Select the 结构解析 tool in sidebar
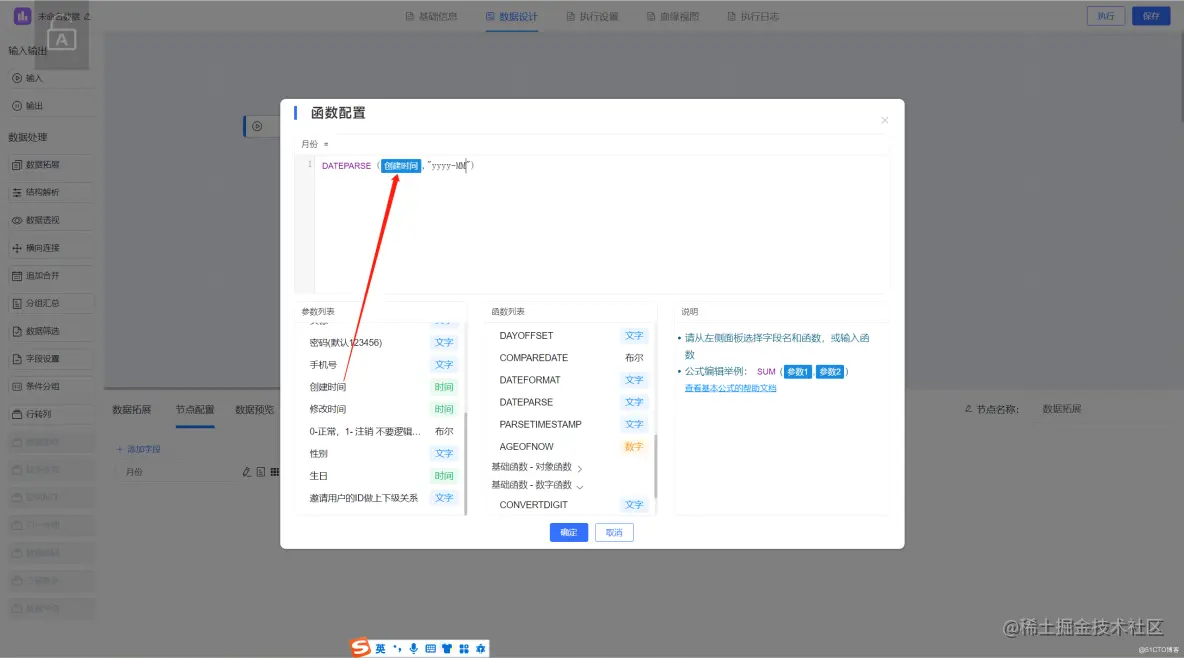This screenshot has width=1184, height=658. pos(51,193)
